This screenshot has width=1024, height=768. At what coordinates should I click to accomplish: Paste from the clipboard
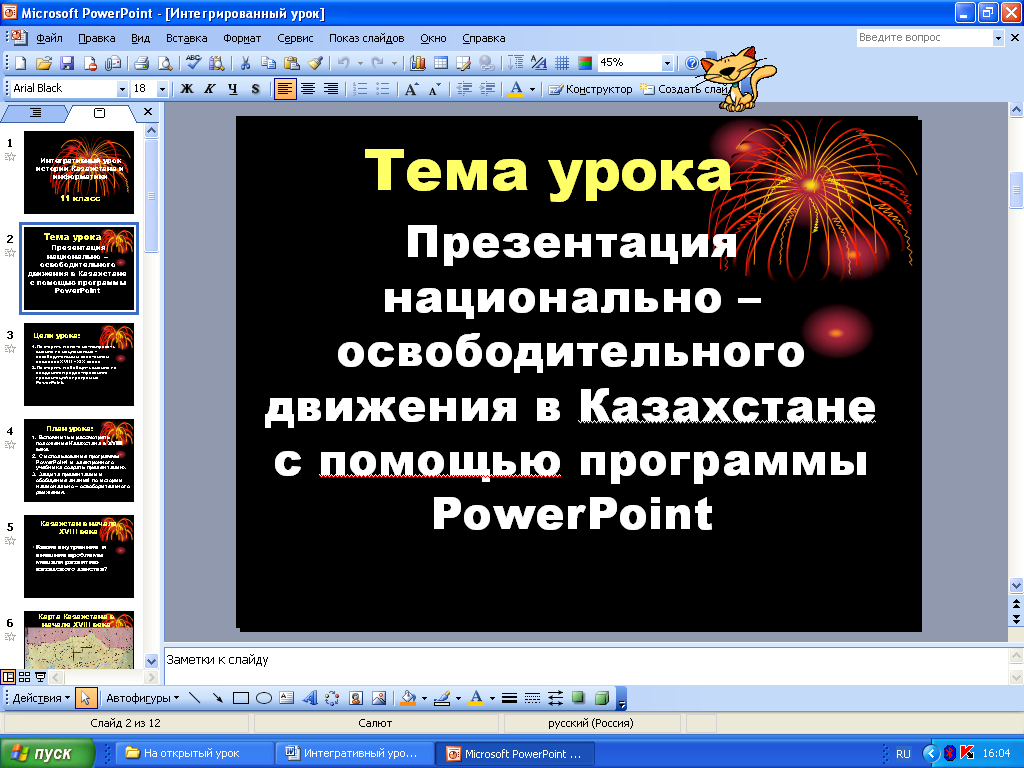(292, 63)
